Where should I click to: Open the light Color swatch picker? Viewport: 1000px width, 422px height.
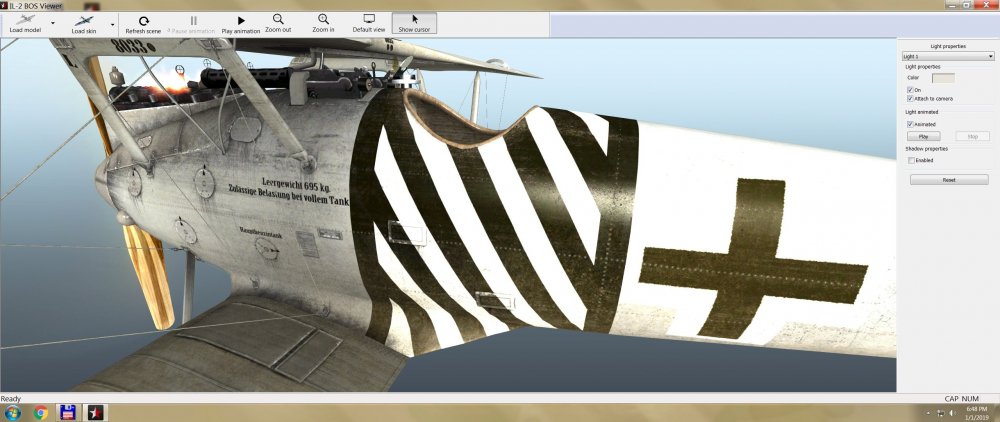[x=943, y=78]
